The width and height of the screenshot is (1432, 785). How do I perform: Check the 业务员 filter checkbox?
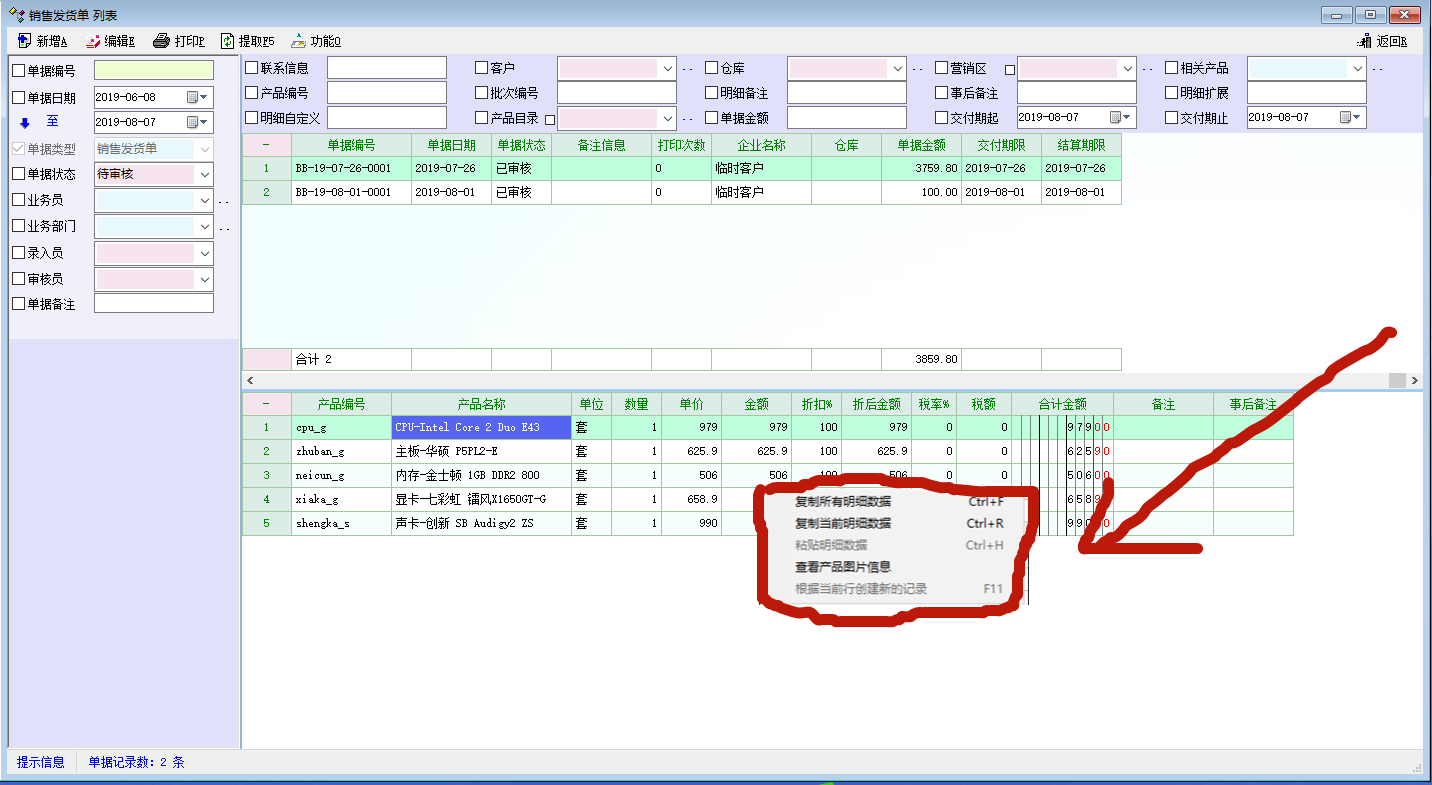click(18, 200)
